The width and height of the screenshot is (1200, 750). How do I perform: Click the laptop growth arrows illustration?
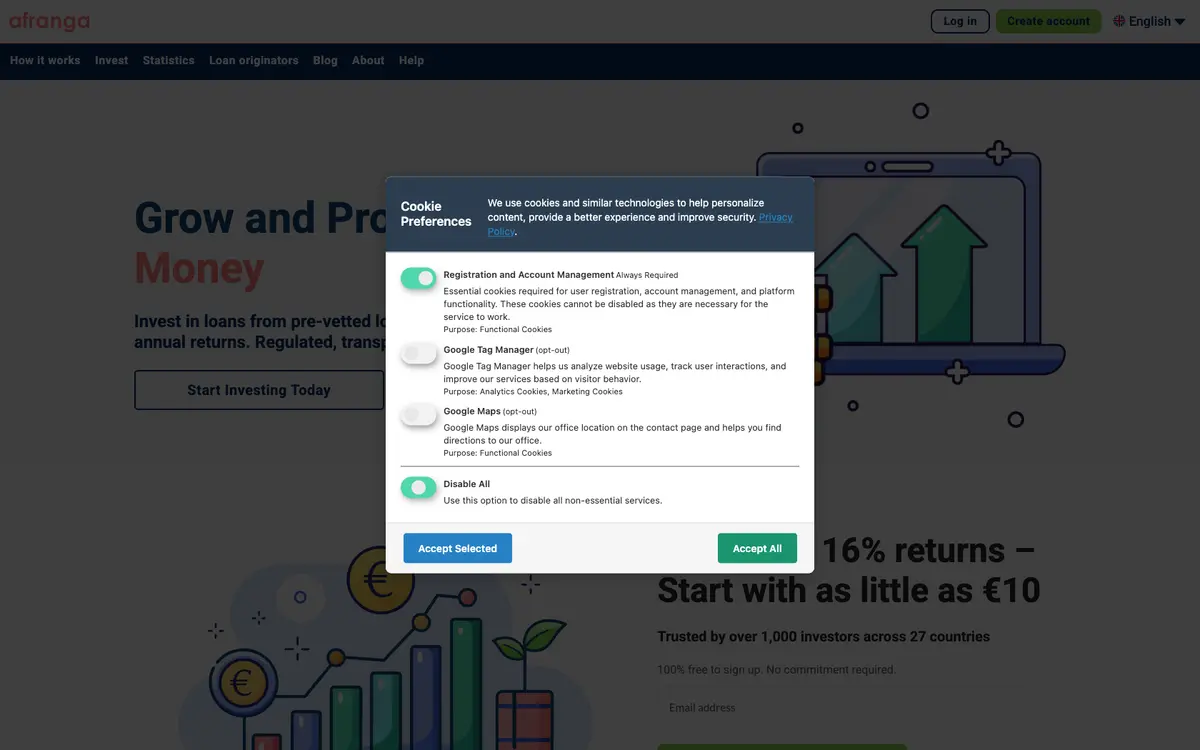click(x=910, y=265)
